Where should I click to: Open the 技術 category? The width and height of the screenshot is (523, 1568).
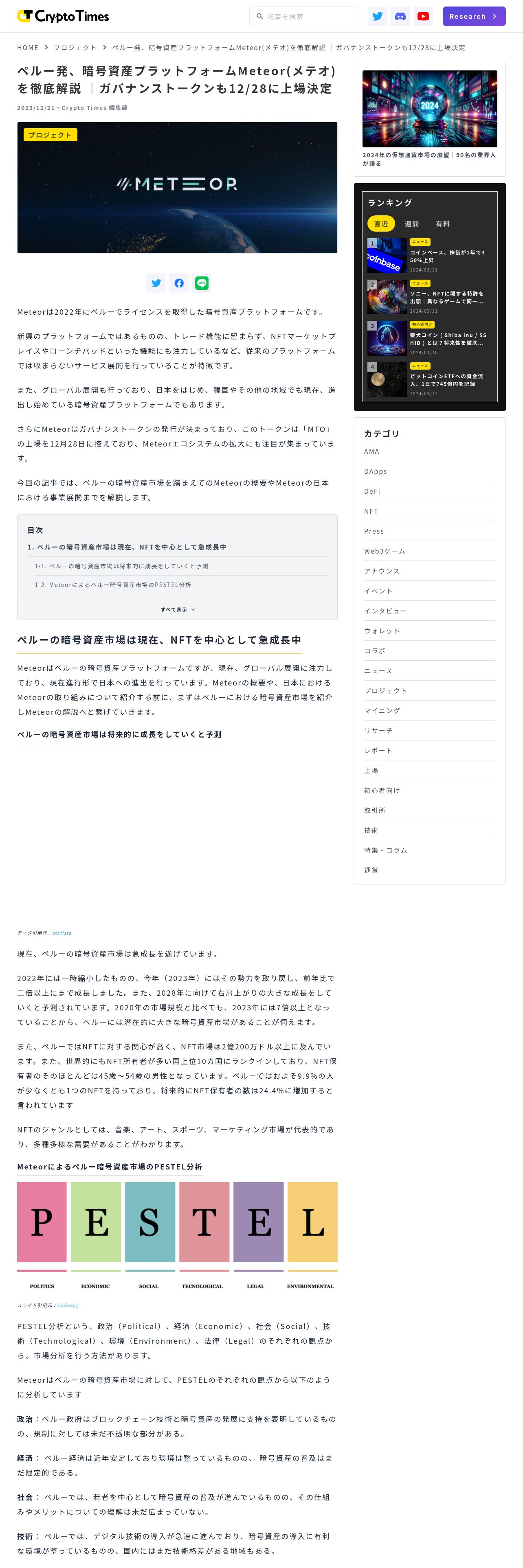tap(430, 830)
